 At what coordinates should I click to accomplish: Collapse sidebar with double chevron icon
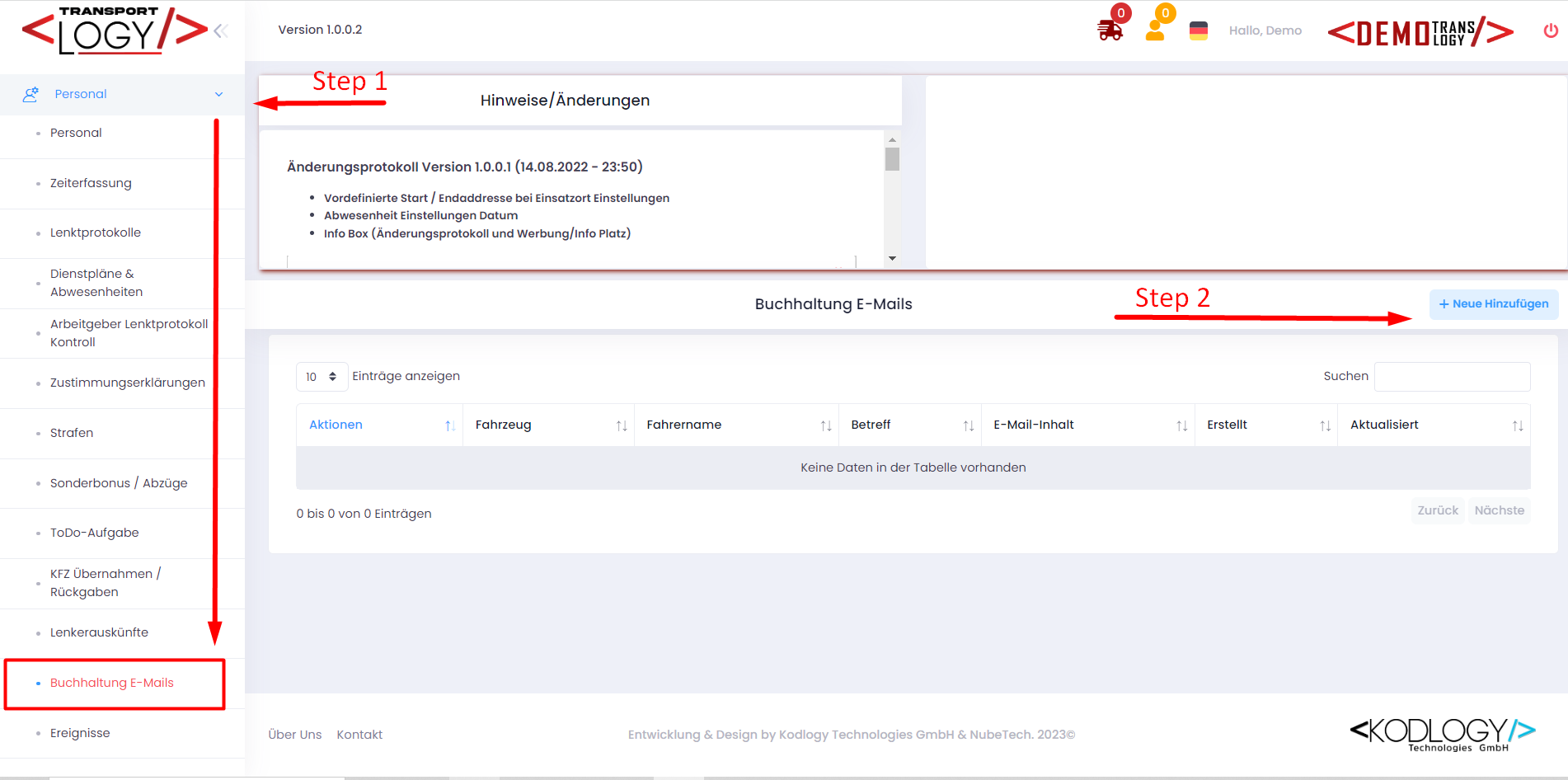click(221, 31)
